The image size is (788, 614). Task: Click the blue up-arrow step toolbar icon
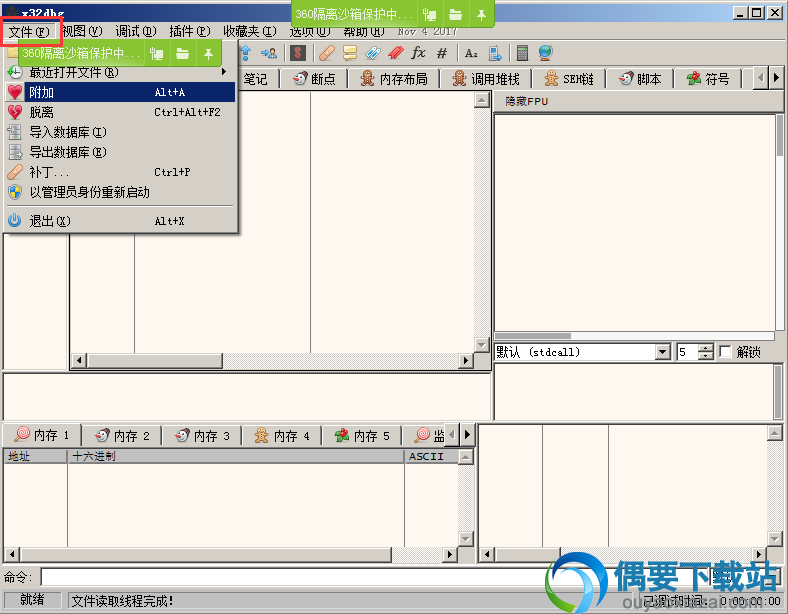pyautogui.click(x=245, y=53)
